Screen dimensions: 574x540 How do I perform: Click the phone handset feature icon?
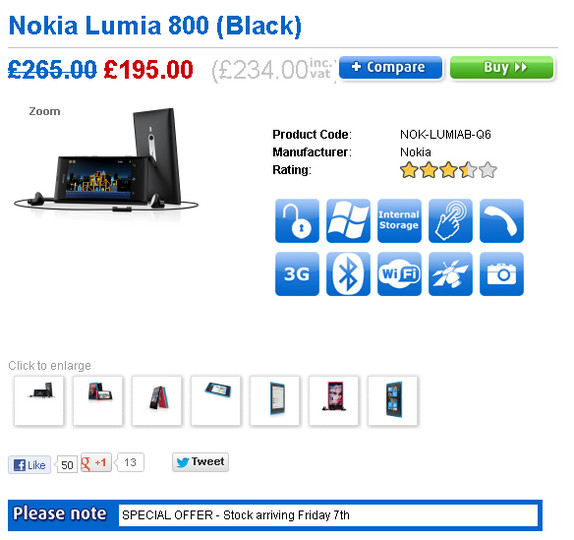coord(502,221)
